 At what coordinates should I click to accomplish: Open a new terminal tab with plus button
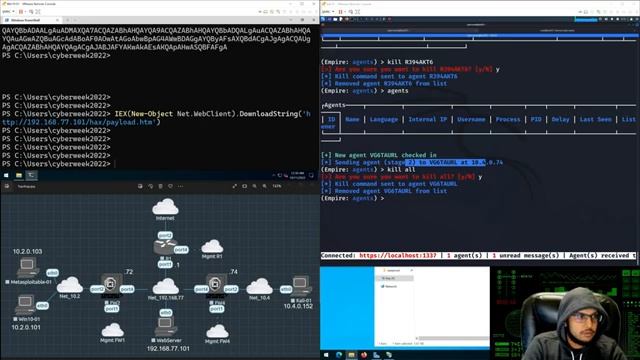tap(67, 20)
